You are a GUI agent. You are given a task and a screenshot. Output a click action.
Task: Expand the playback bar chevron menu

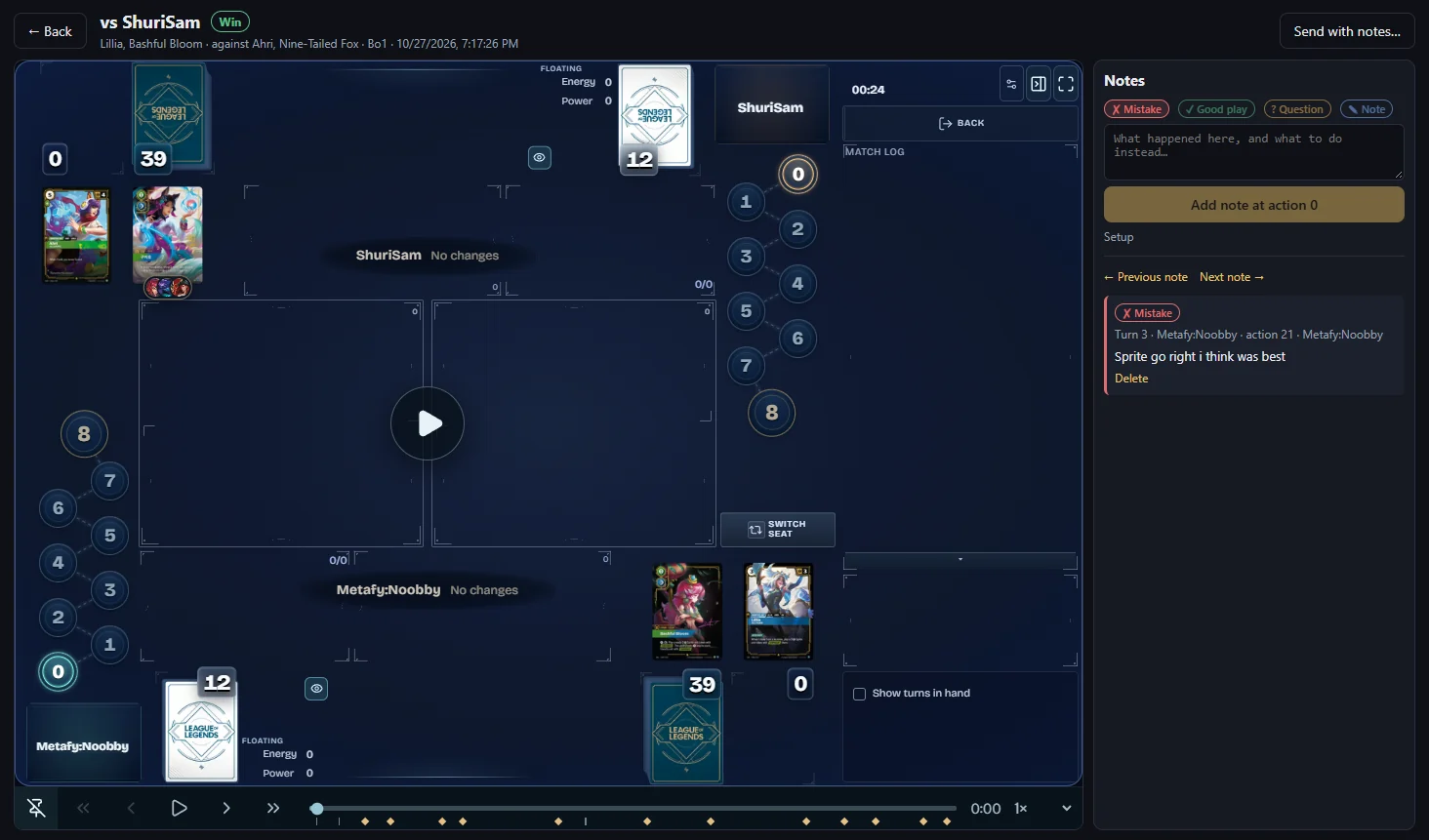point(1066,808)
